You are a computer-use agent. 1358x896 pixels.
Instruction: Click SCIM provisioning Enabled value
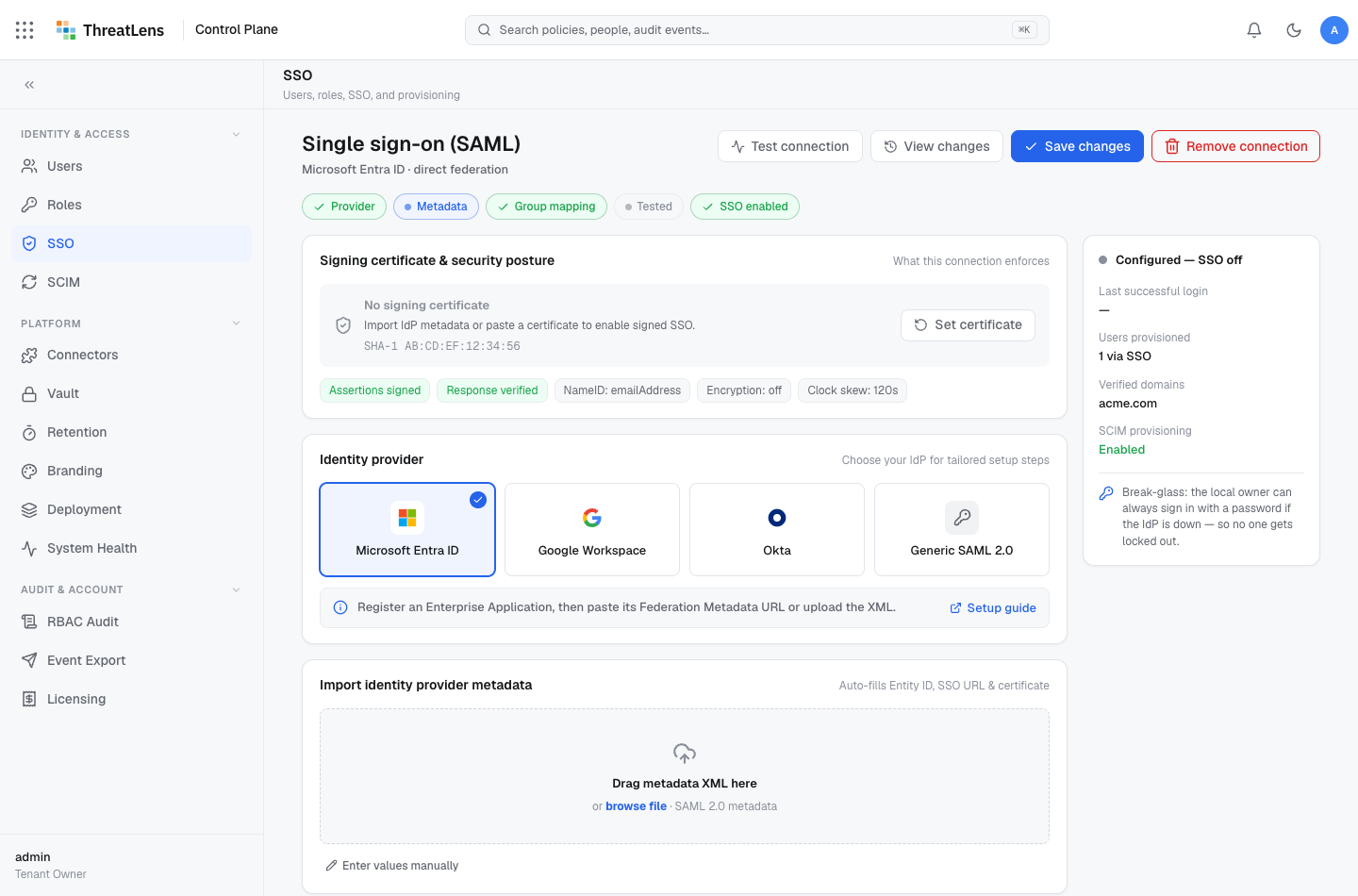coord(1122,450)
